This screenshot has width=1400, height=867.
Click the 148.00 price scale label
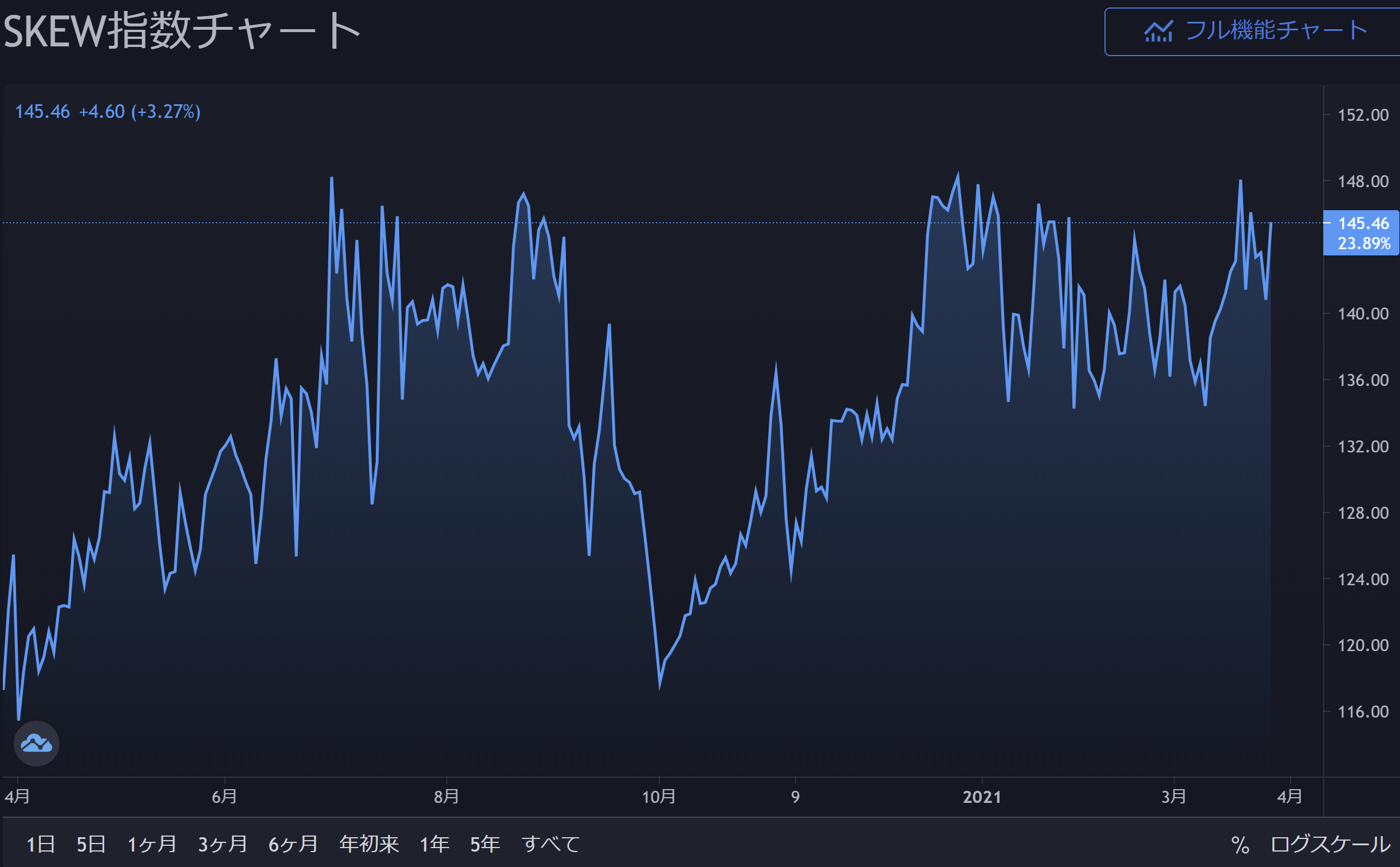tap(1363, 181)
